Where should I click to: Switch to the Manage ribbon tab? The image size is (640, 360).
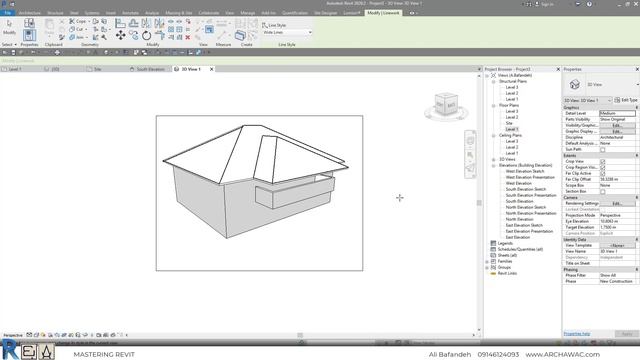pyautogui.click(x=247, y=13)
